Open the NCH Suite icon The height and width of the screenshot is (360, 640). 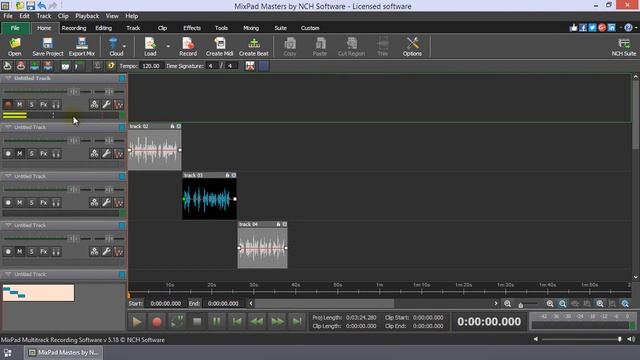[624, 46]
